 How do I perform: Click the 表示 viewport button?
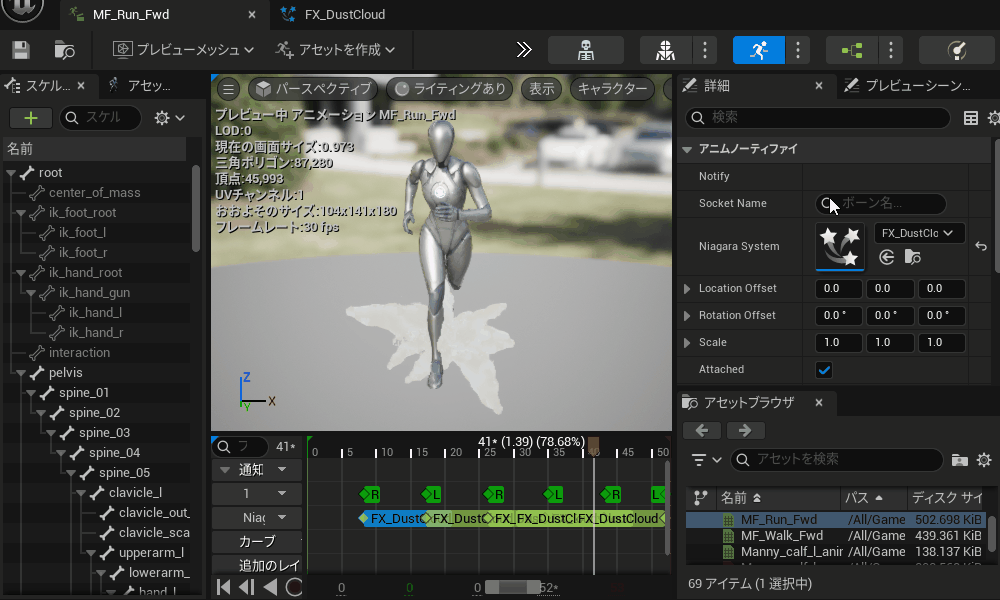click(541, 89)
